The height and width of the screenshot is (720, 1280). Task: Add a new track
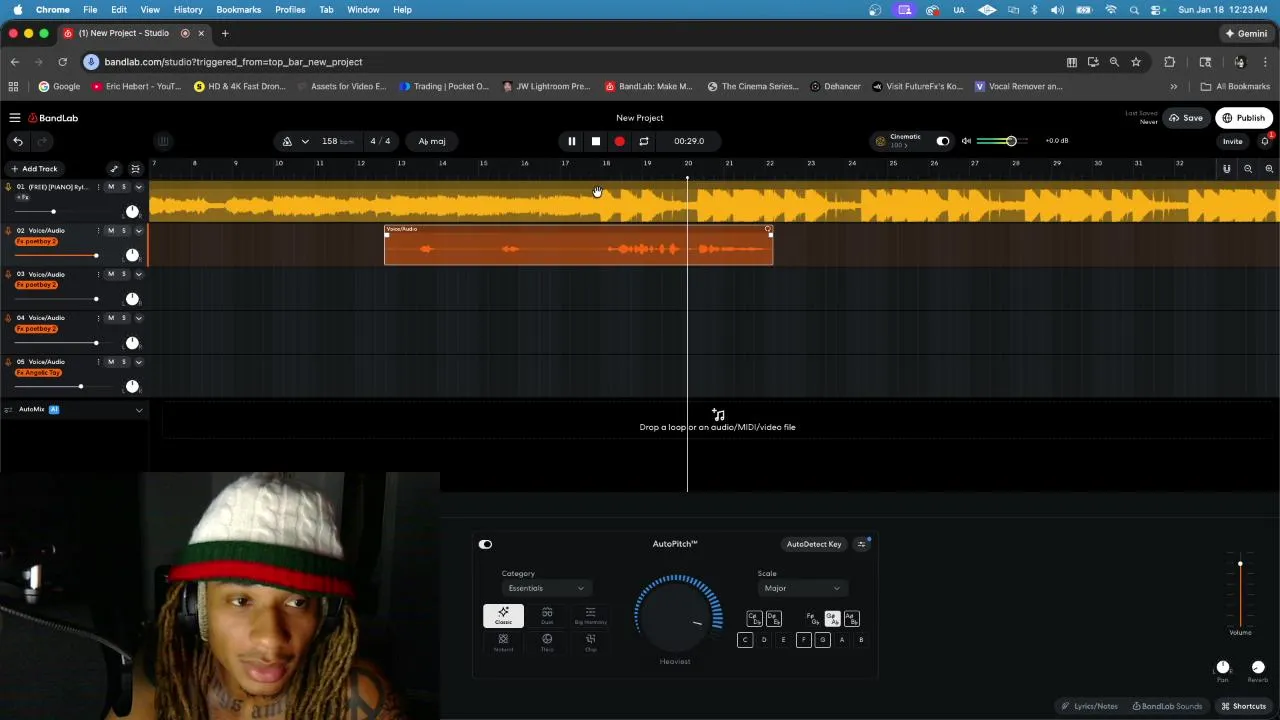coord(34,169)
